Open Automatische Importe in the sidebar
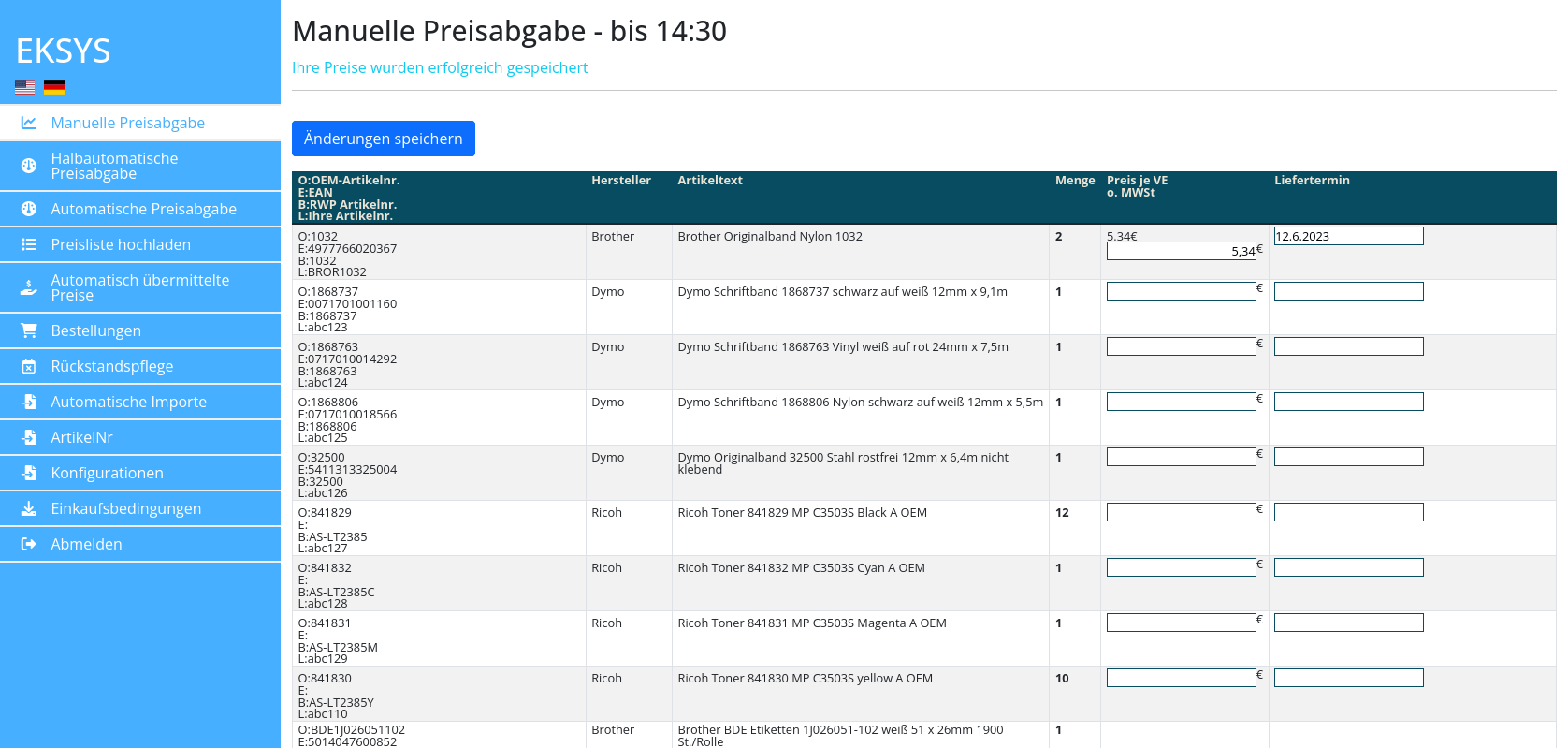Image resolution: width=1568 pixels, height=748 pixels. tap(128, 402)
